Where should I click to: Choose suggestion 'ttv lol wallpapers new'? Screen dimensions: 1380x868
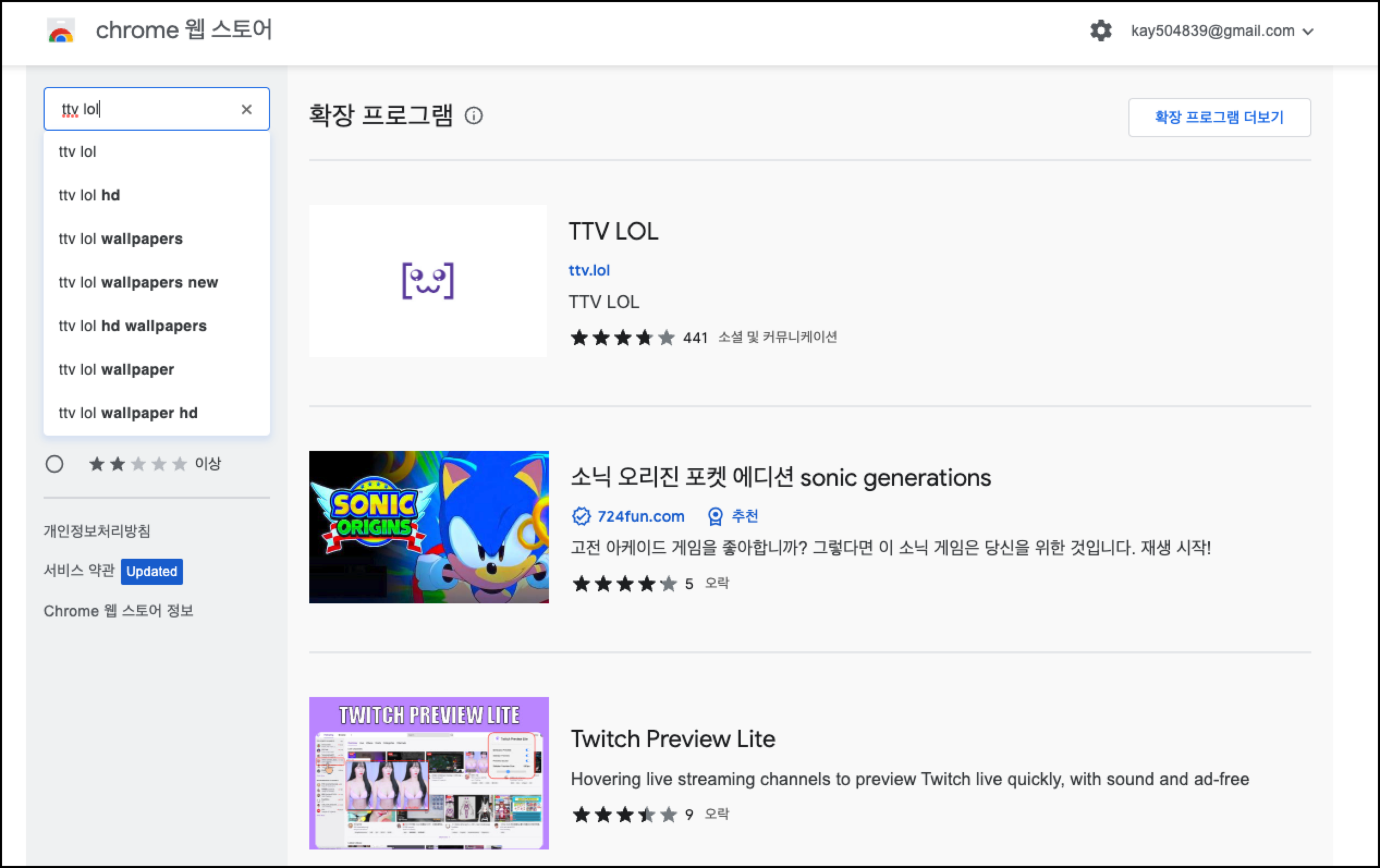click(138, 283)
